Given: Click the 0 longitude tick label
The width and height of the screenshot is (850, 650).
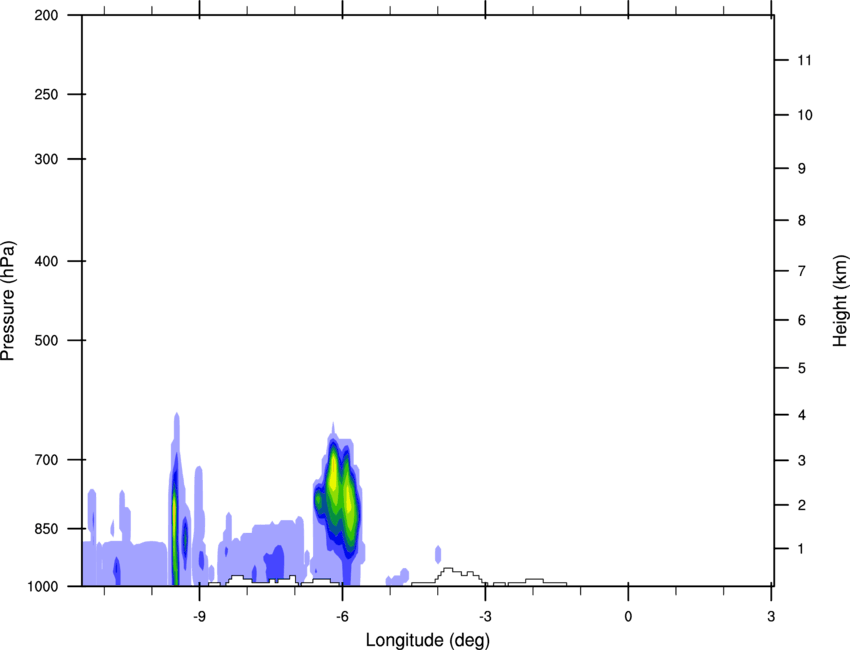Looking at the screenshot, I should click(x=628, y=617).
